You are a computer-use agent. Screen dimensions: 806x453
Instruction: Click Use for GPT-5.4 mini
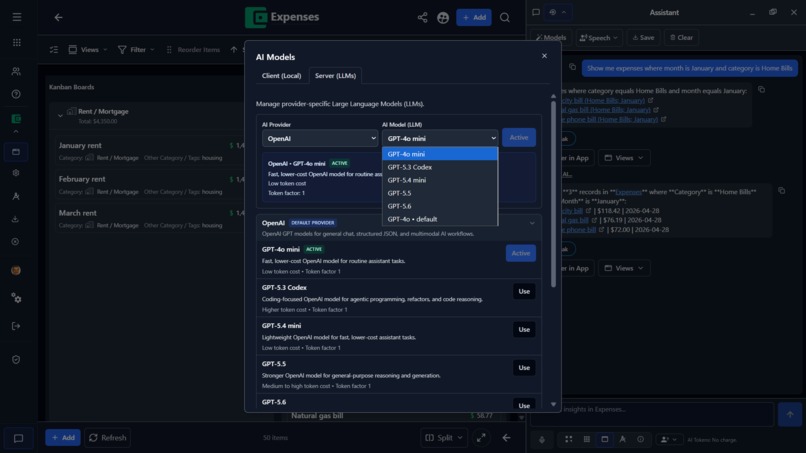(x=524, y=330)
